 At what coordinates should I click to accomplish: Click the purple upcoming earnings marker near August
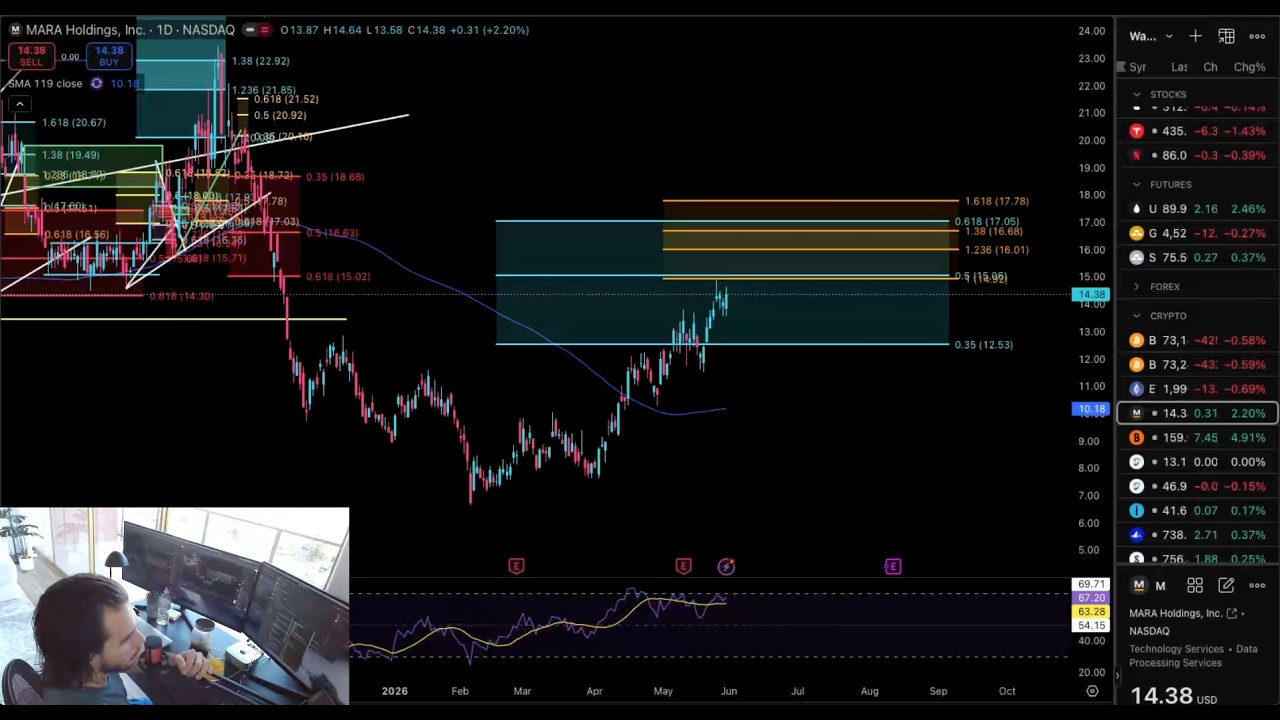pos(892,566)
